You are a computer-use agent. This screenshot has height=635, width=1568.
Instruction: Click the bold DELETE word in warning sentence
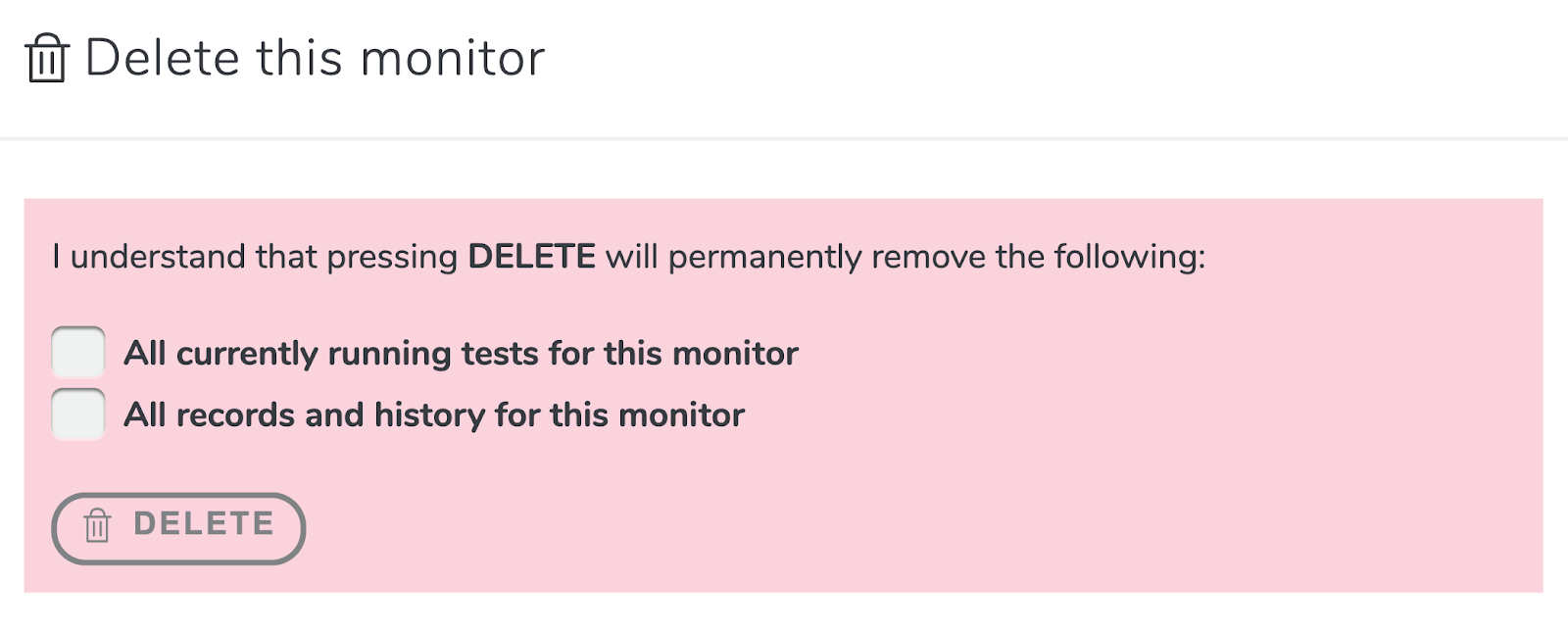point(531,257)
